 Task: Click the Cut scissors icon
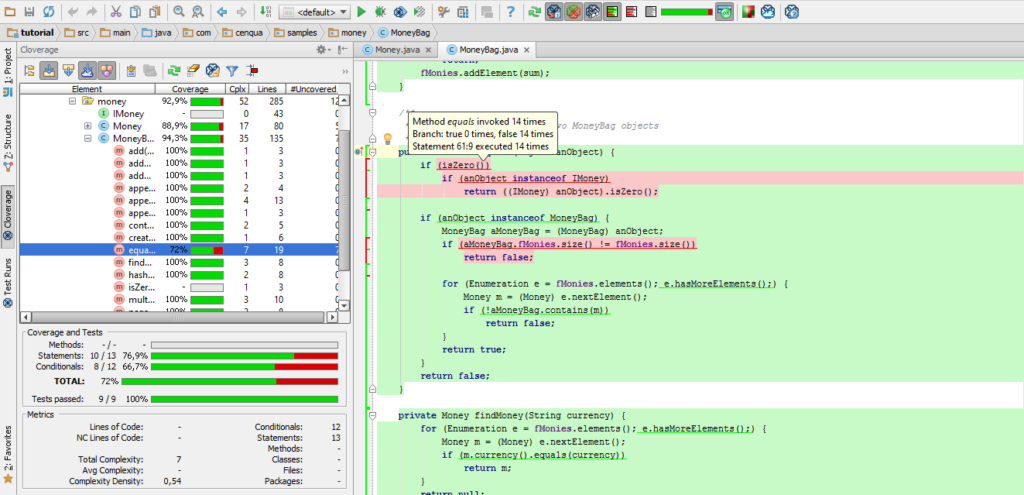pos(115,11)
